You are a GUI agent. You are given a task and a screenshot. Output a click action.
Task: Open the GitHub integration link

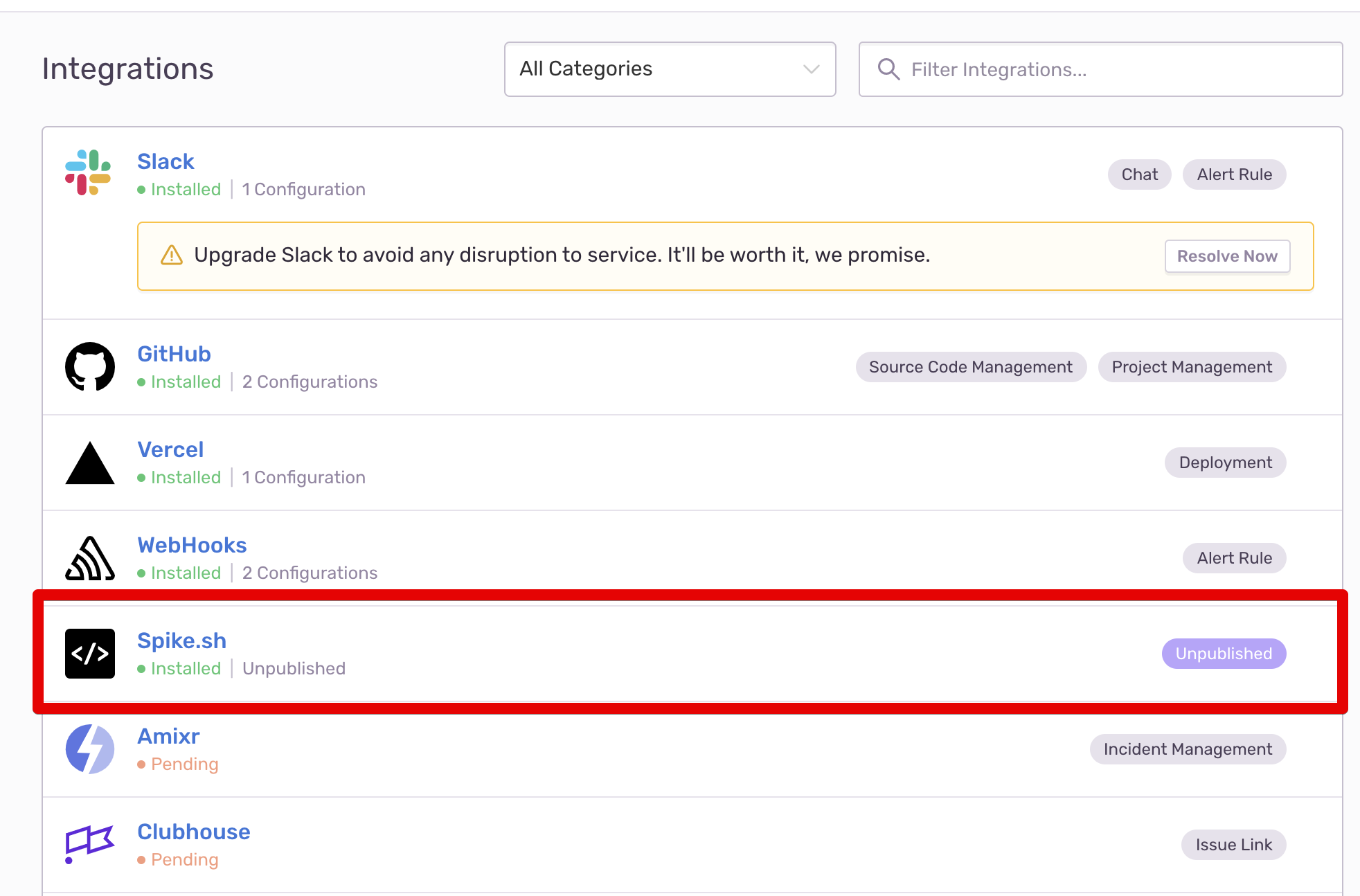174,354
